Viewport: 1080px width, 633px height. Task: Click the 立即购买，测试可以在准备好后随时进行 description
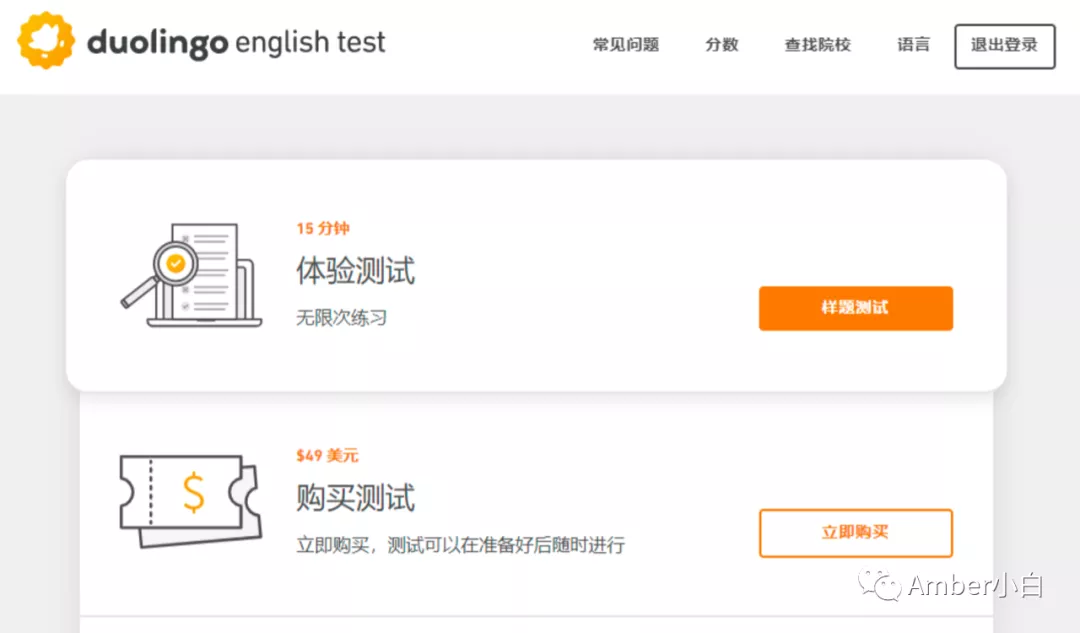pos(461,545)
